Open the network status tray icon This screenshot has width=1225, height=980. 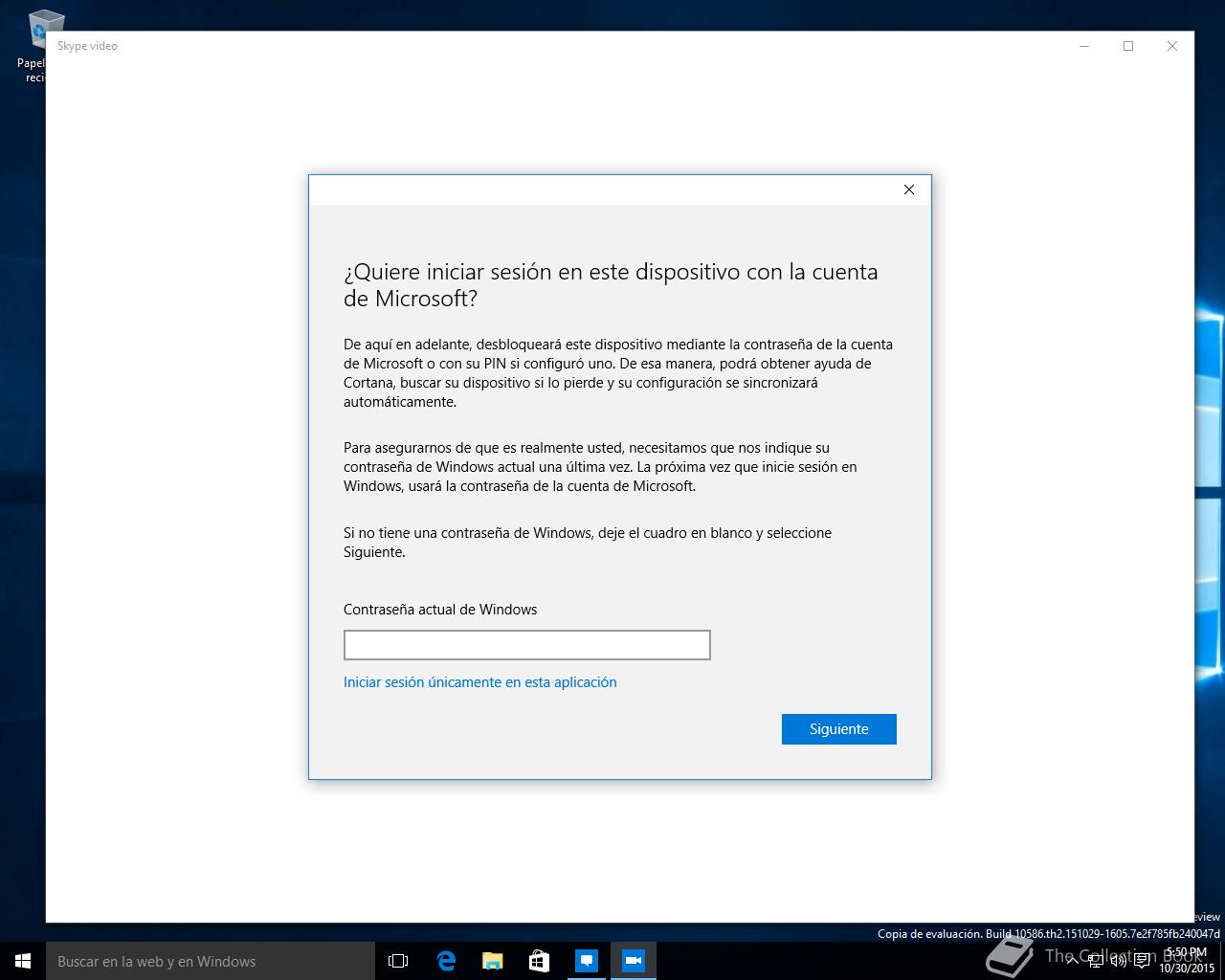coord(1096,961)
